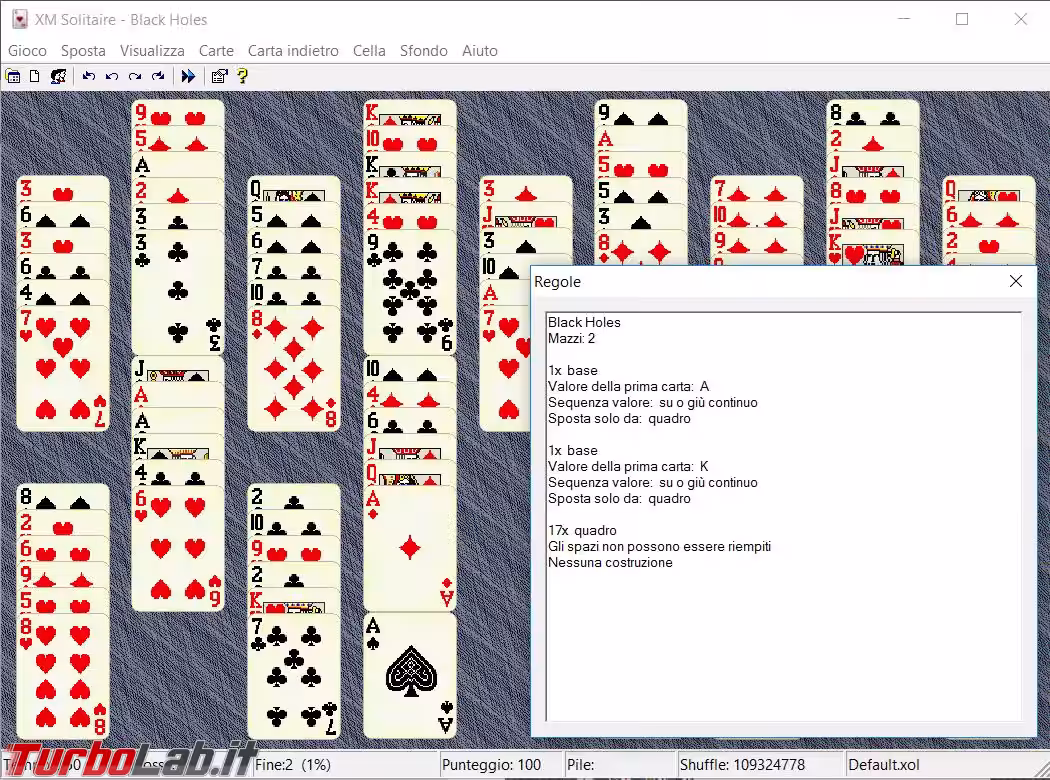This screenshot has height=780, width=1050.
Task: Start a new game with blank page icon
Action: click(35, 76)
